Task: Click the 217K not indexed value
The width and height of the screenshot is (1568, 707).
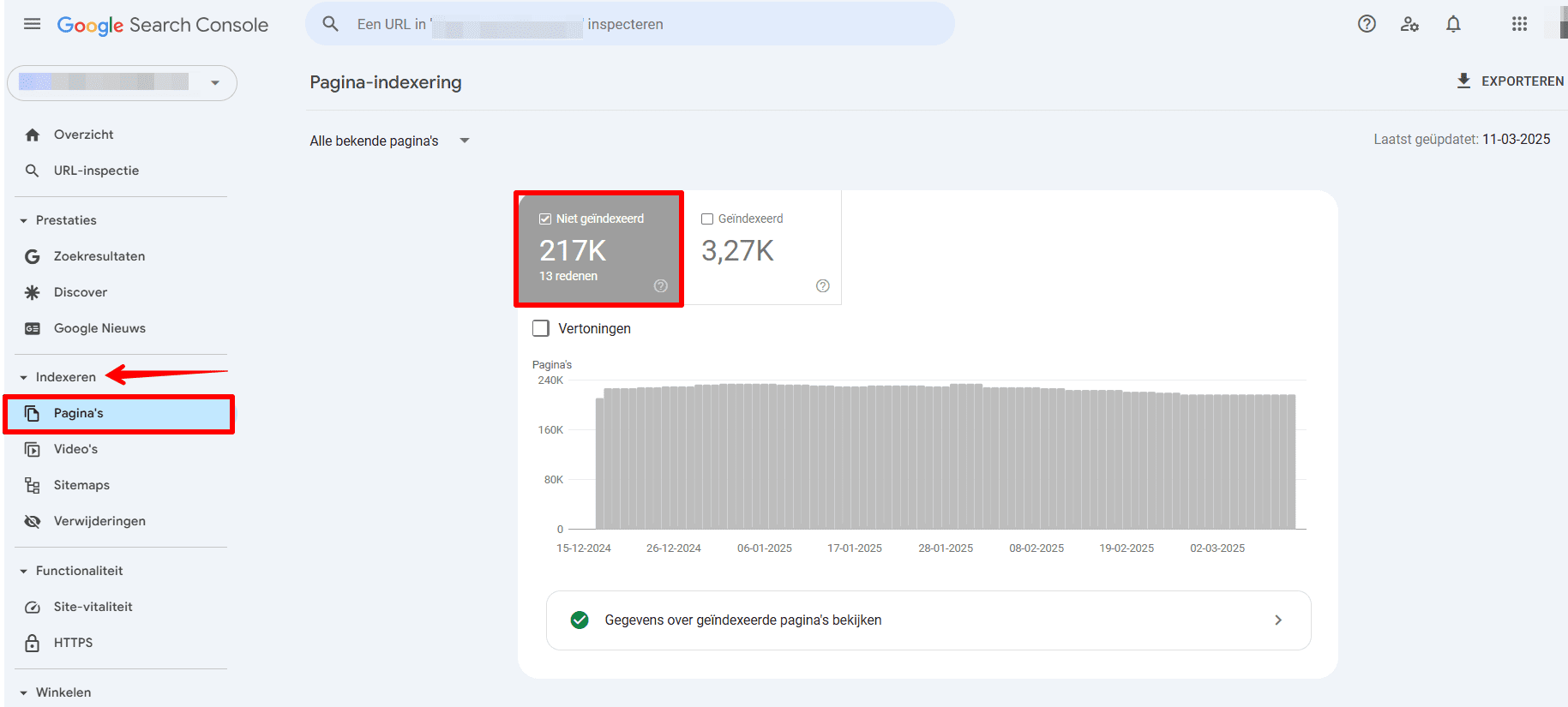Action: coord(573,250)
